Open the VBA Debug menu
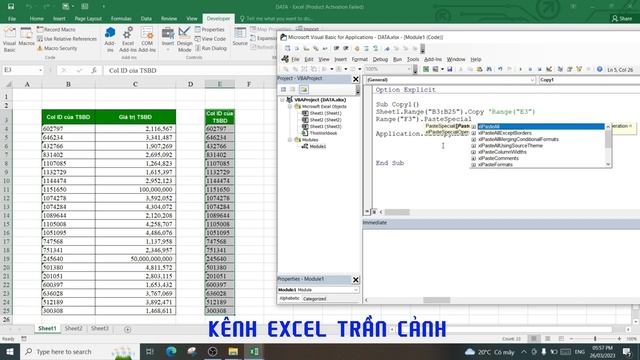The image size is (640, 360). 380,59
